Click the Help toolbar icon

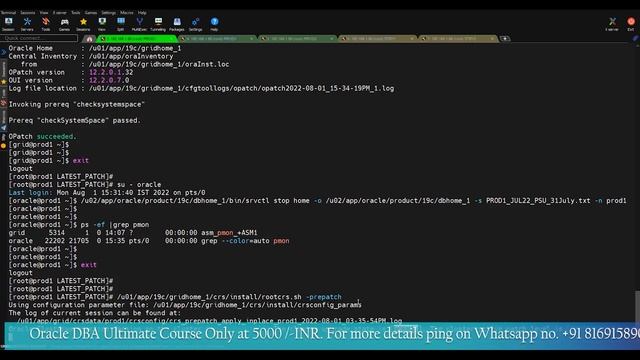click(x=214, y=24)
